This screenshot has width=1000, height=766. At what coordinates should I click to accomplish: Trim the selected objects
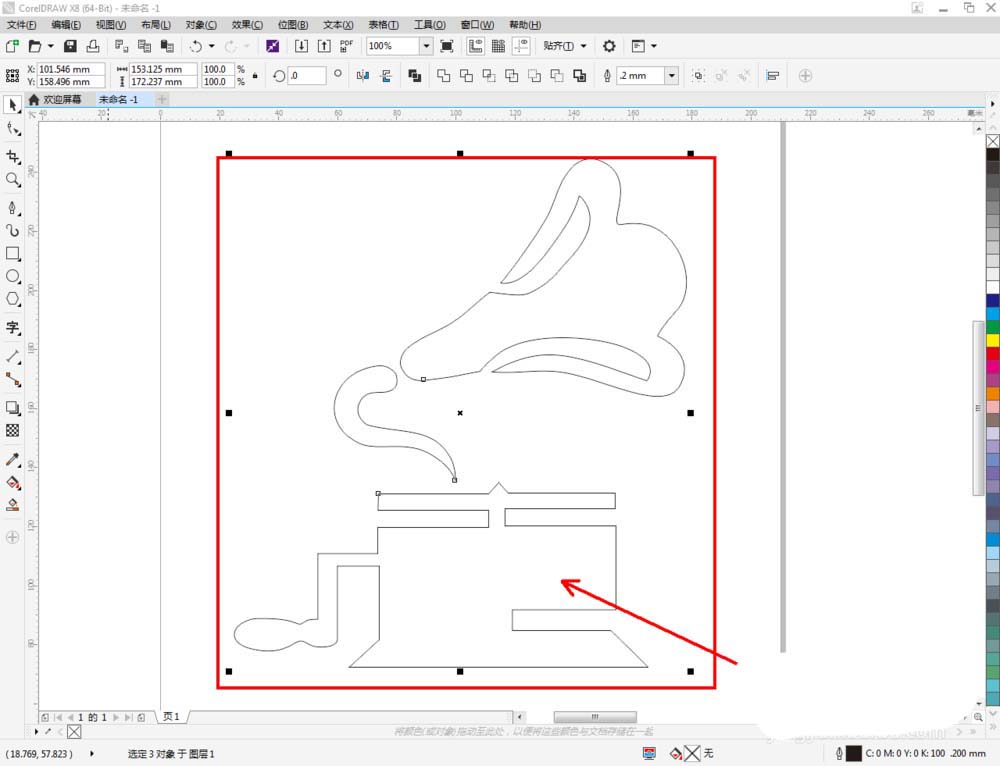coord(466,76)
